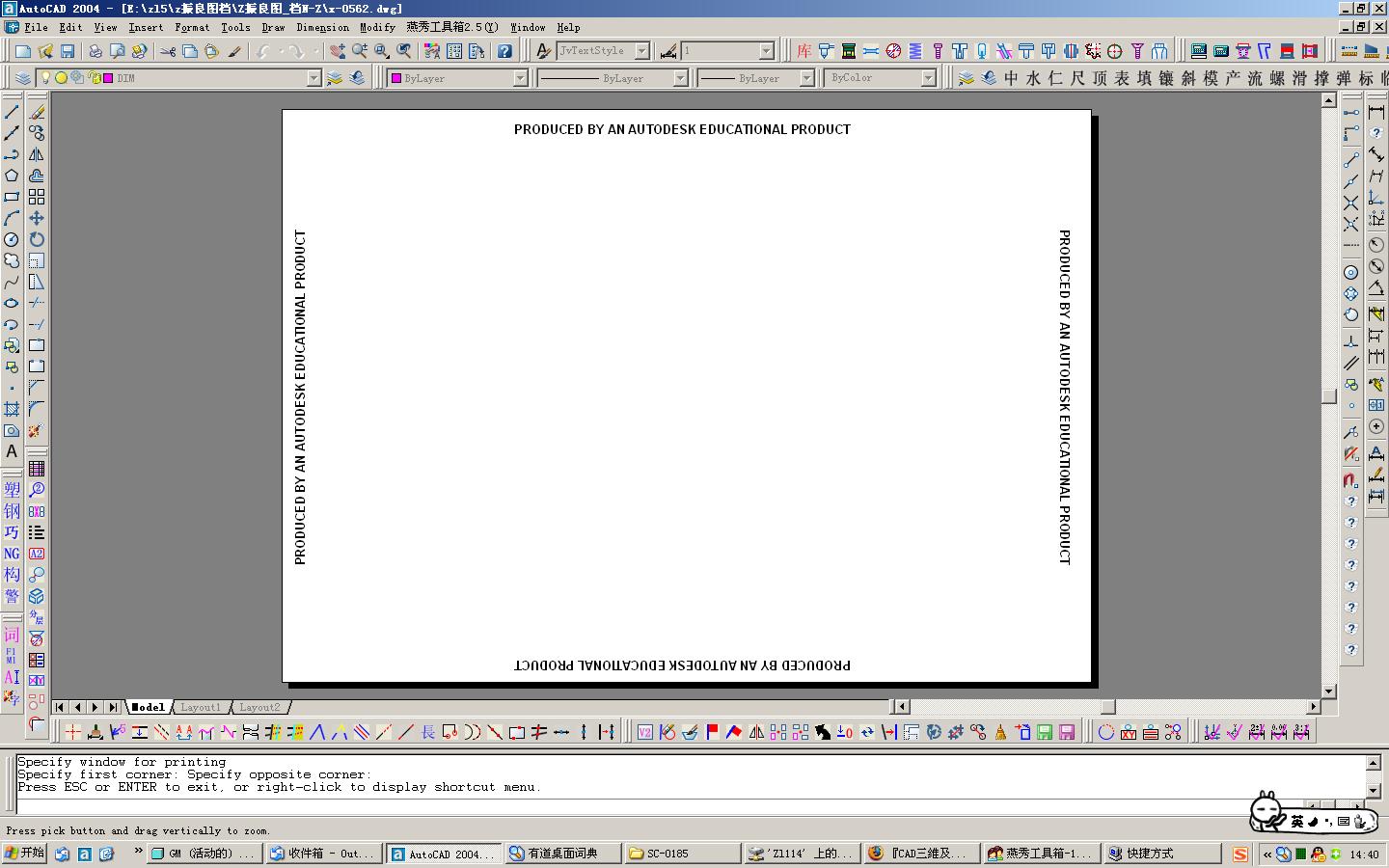The height and width of the screenshot is (868, 1389).
Task: Open the File menu
Action: 36,27
